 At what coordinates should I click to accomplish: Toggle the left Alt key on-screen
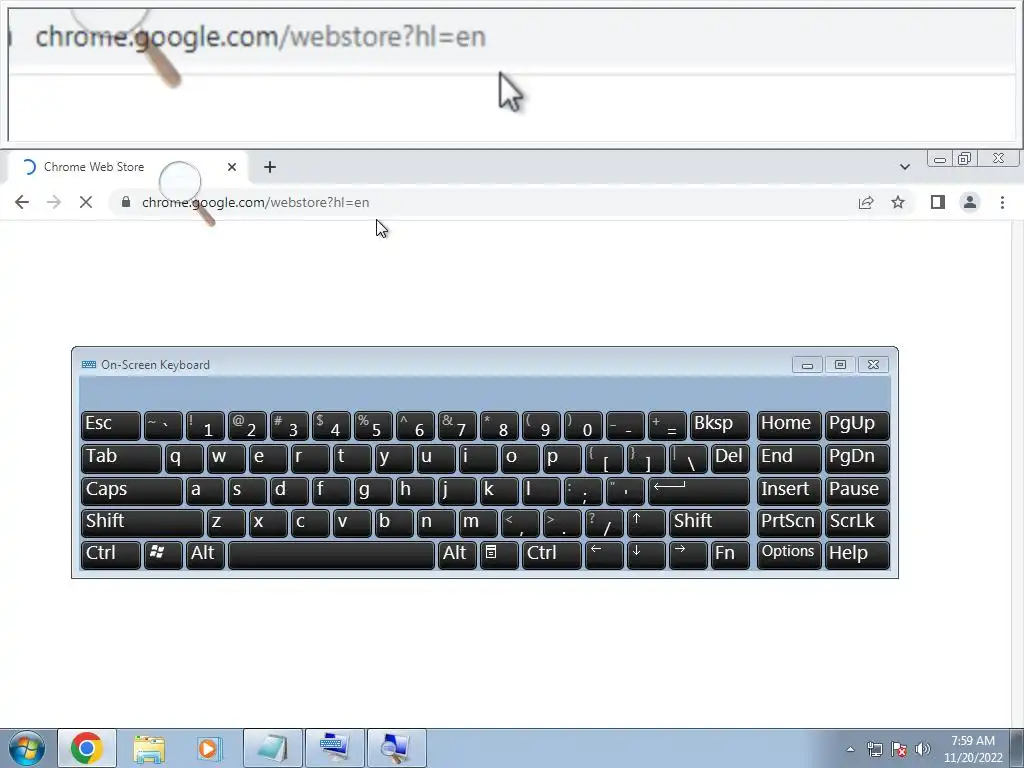click(205, 555)
